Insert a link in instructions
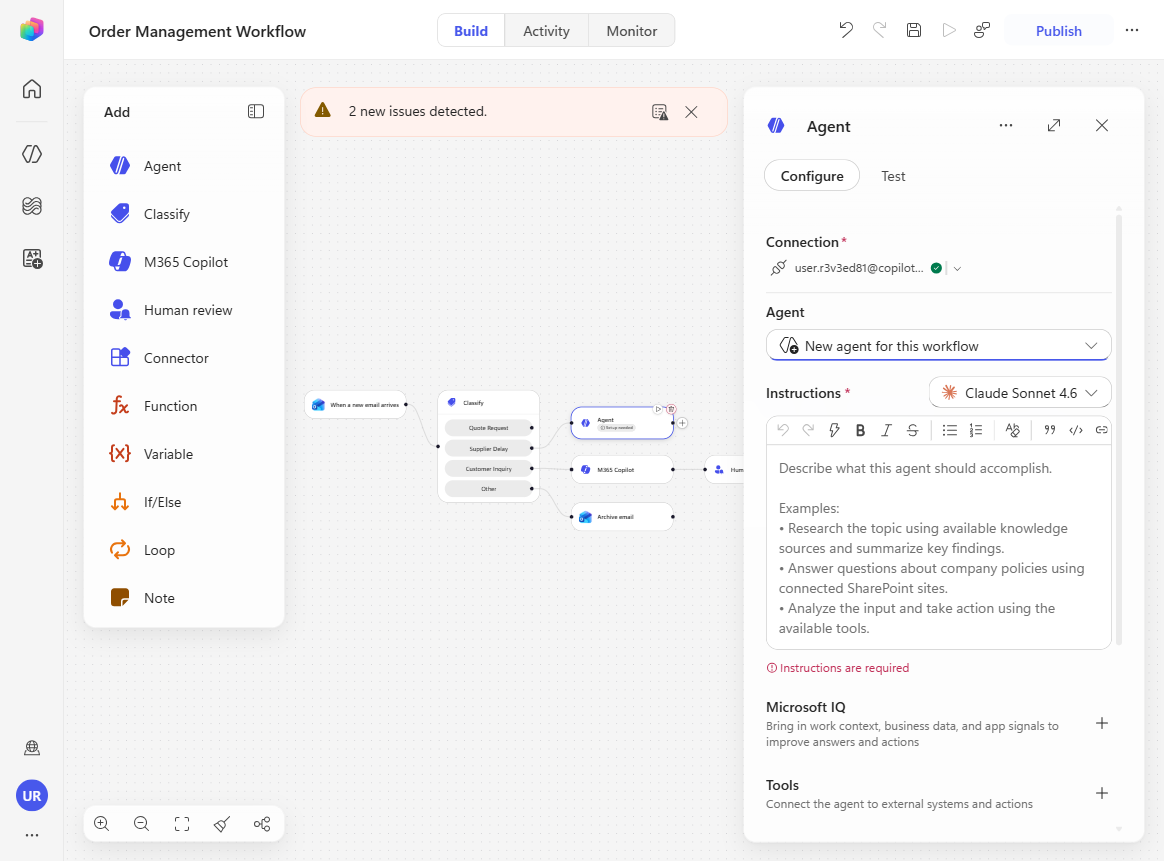1164x861 pixels. point(1102,430)
